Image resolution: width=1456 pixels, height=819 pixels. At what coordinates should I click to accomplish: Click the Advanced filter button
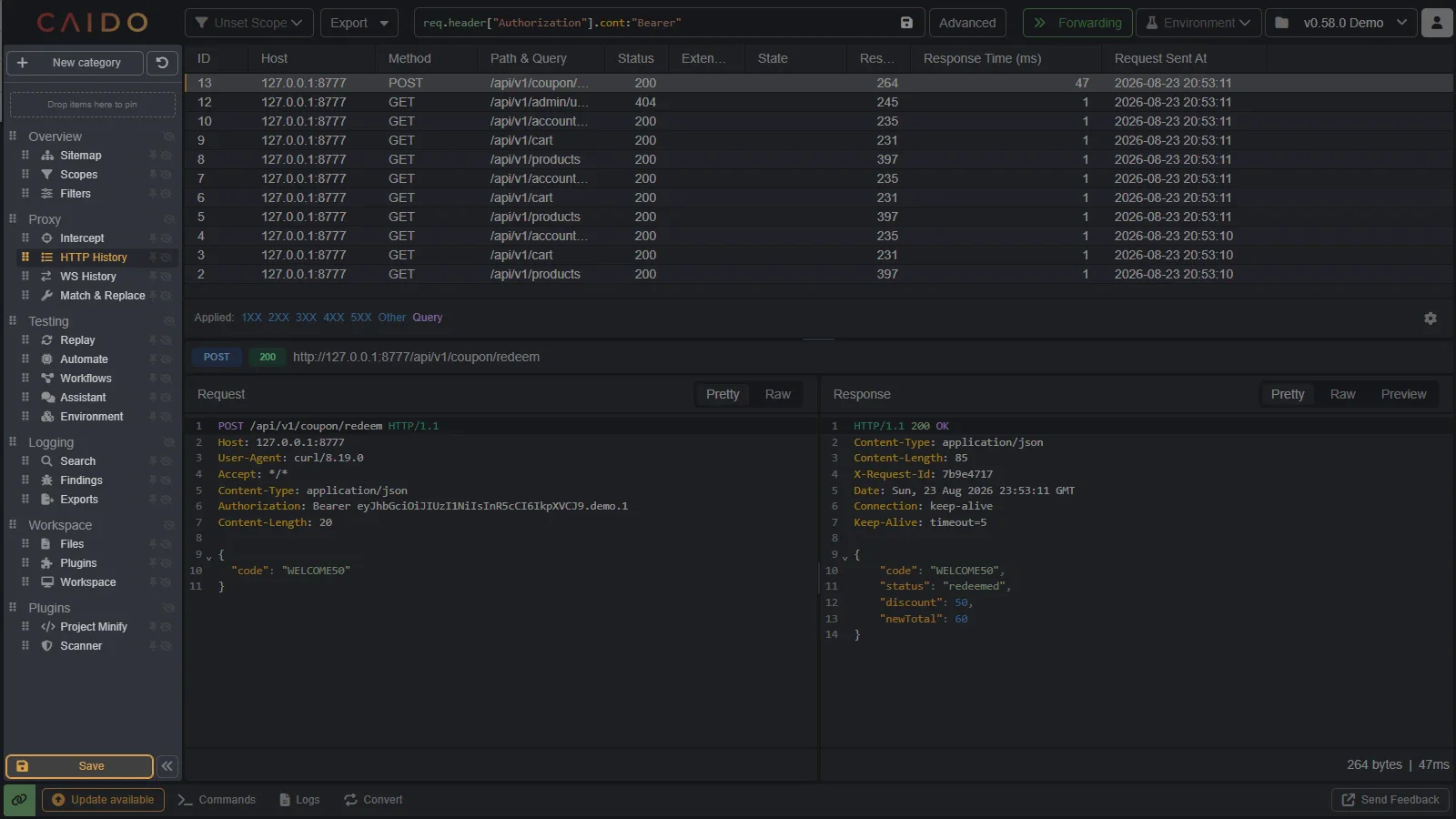tap(967, 23)
